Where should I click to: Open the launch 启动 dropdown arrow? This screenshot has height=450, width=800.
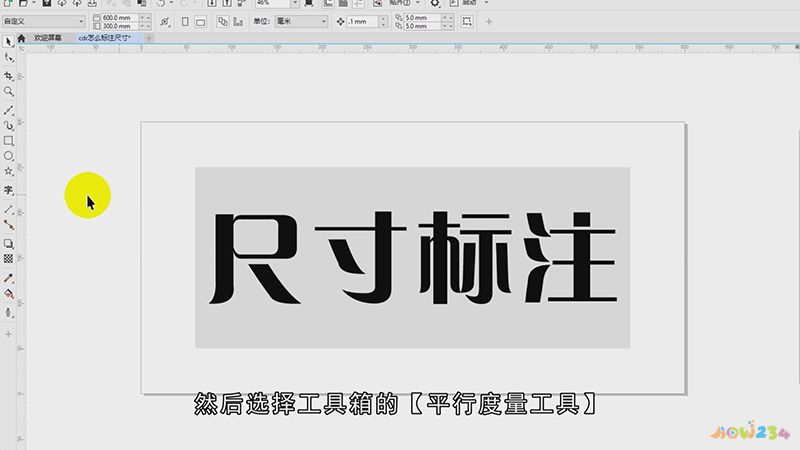coord(486,3)
